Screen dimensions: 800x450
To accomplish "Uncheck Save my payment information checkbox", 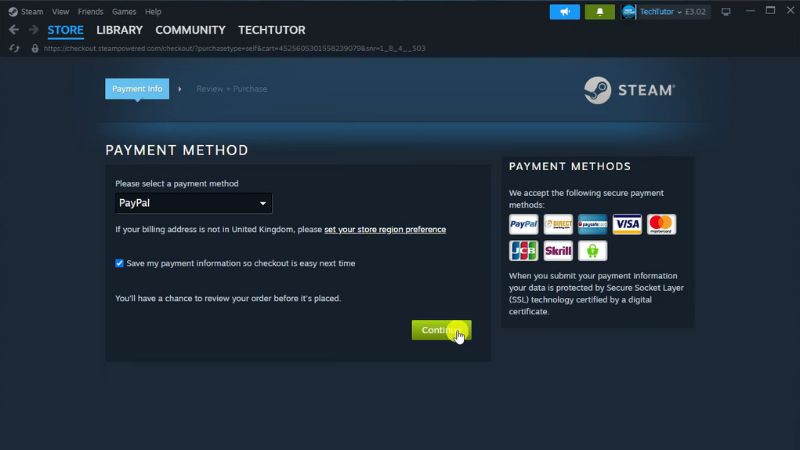I will [x=119, y=263].
